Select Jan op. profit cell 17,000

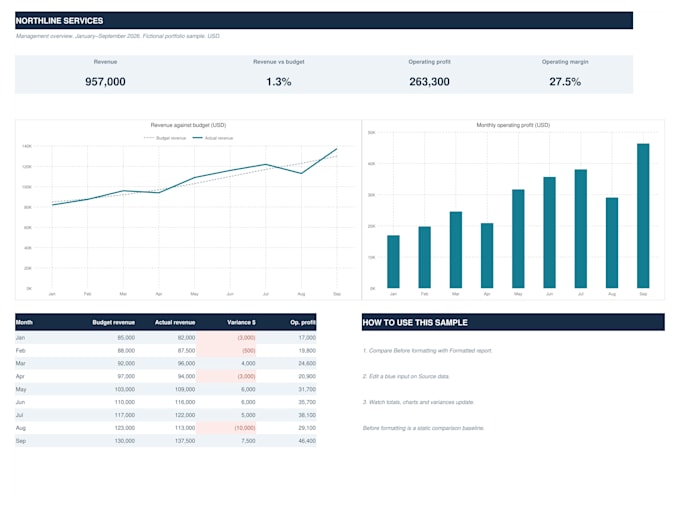(x=307, y=337)
